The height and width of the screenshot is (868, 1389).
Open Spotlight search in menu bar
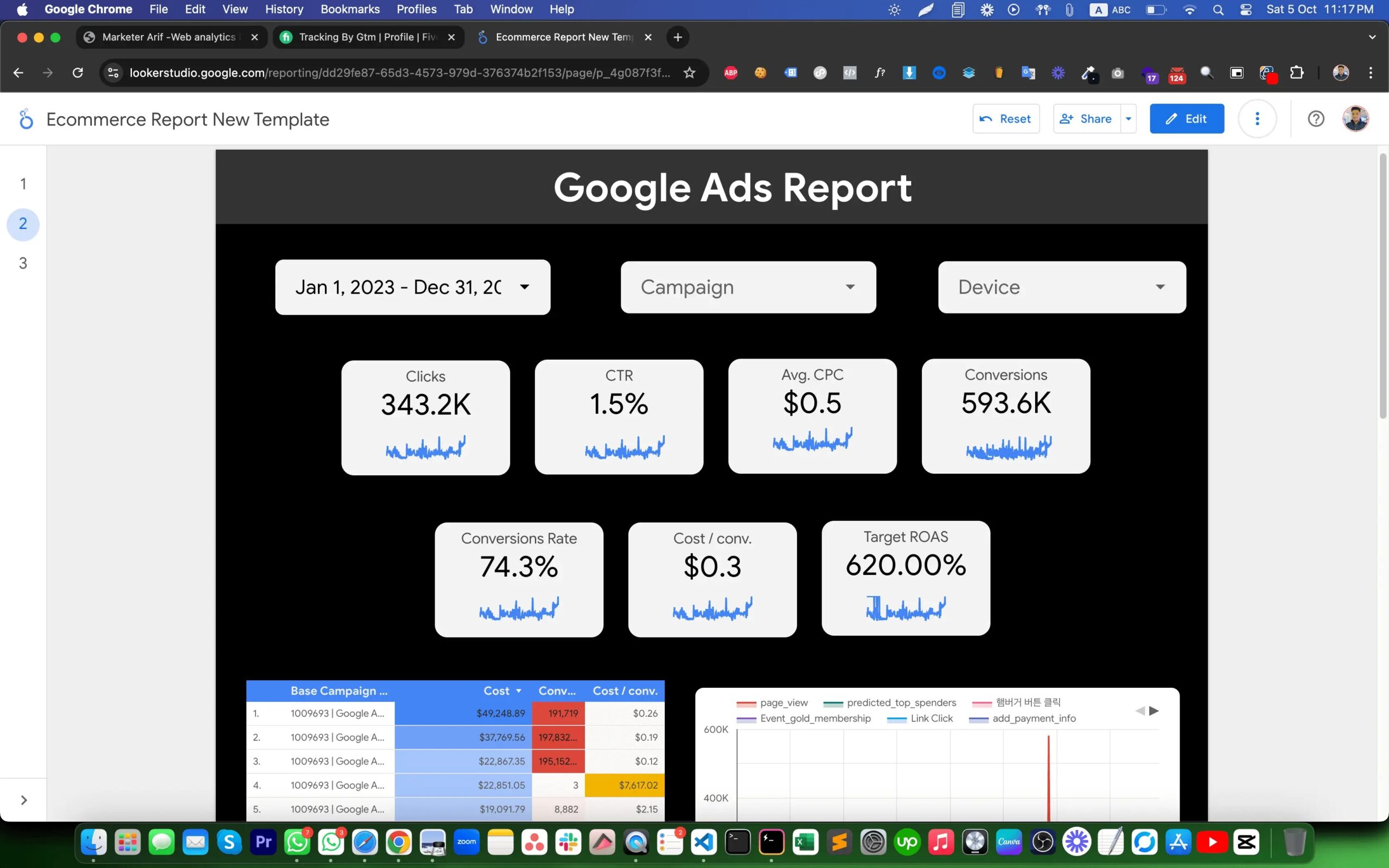(x=1218, y=10)
